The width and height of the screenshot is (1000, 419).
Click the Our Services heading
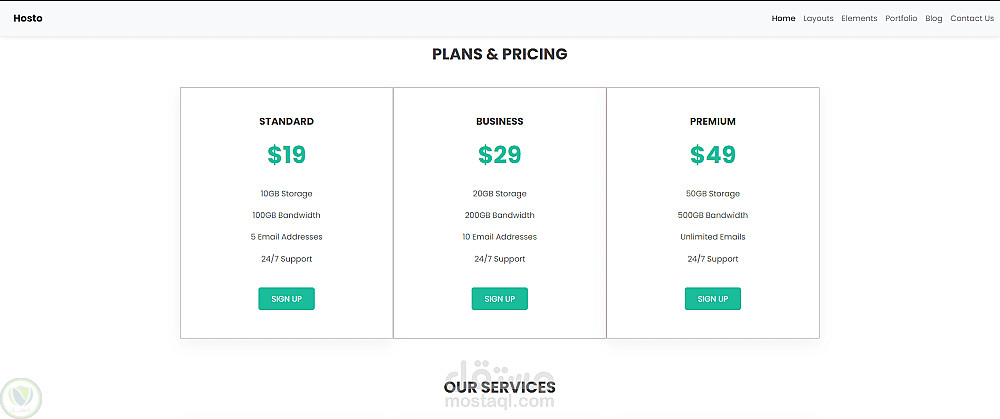(500, 387)
